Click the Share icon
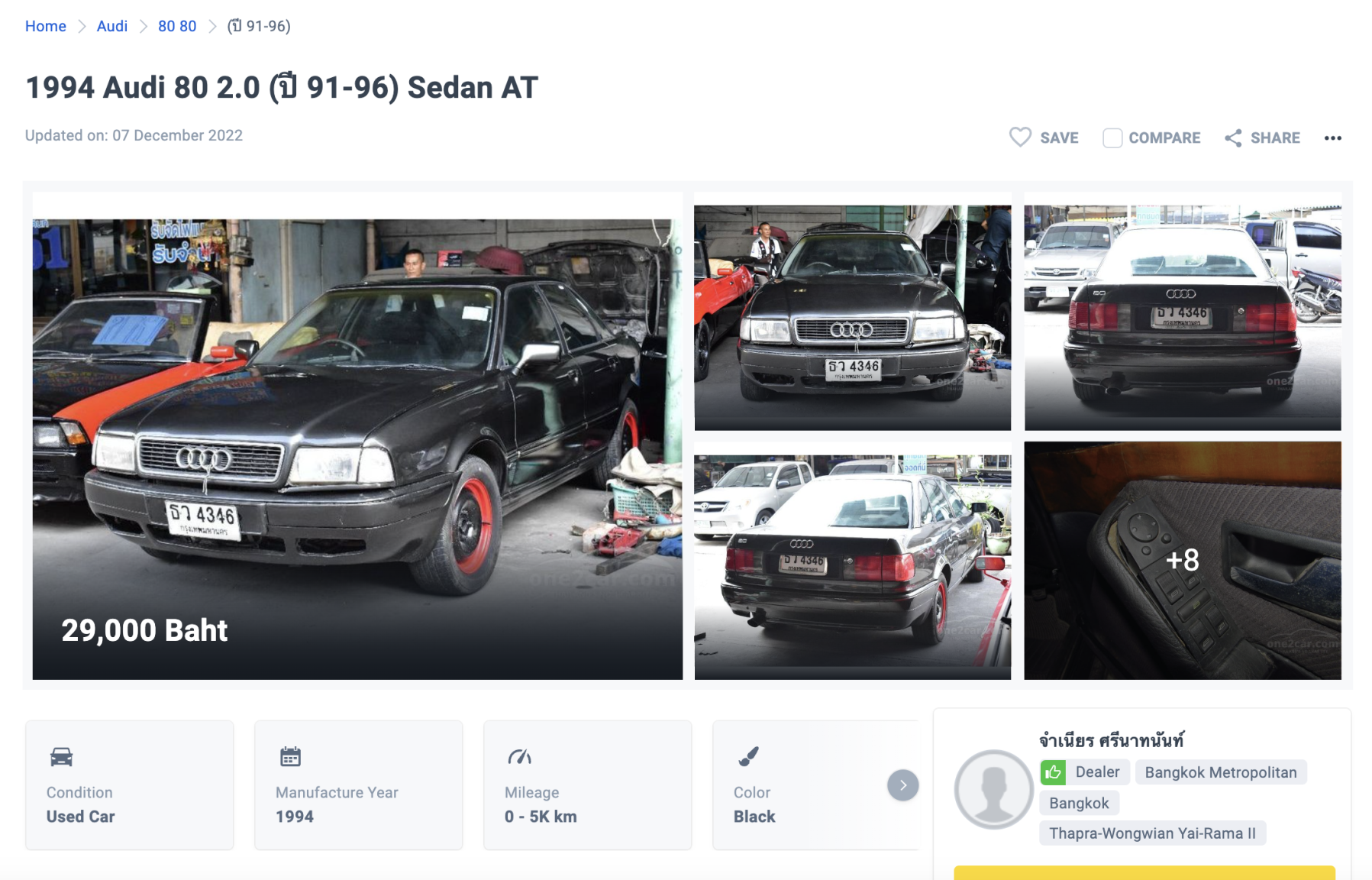The image size is (1372, 880). [1233, 138]
